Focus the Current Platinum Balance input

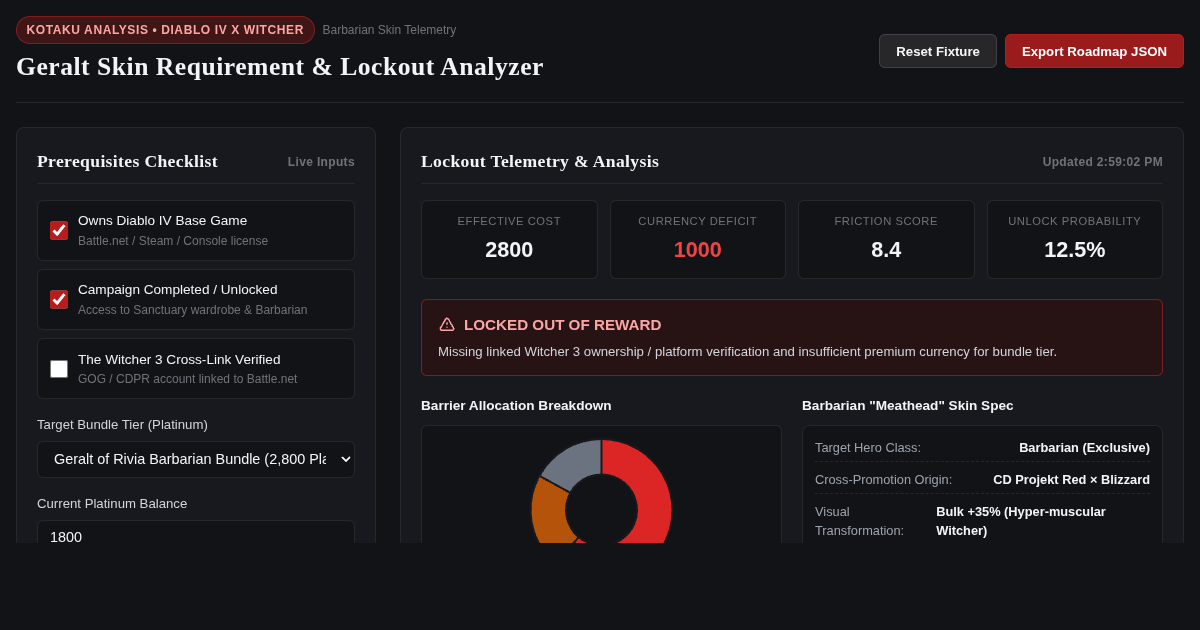(196, 534)
